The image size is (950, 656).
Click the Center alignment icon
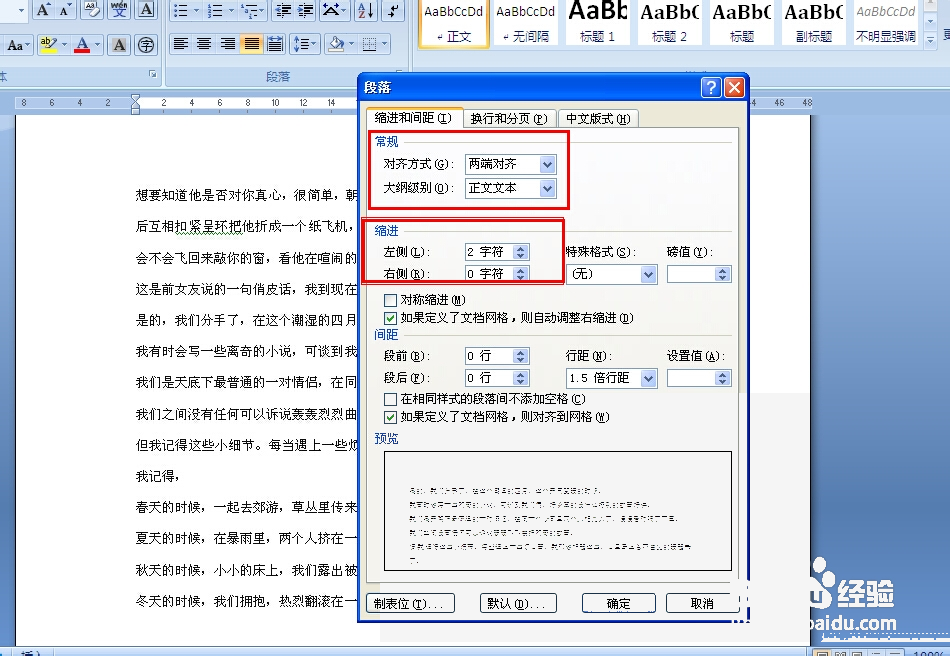204,44
